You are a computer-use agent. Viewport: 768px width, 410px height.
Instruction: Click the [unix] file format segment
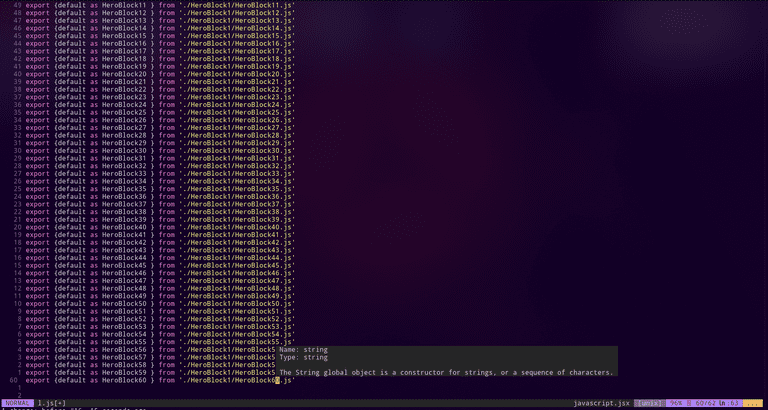650,400
